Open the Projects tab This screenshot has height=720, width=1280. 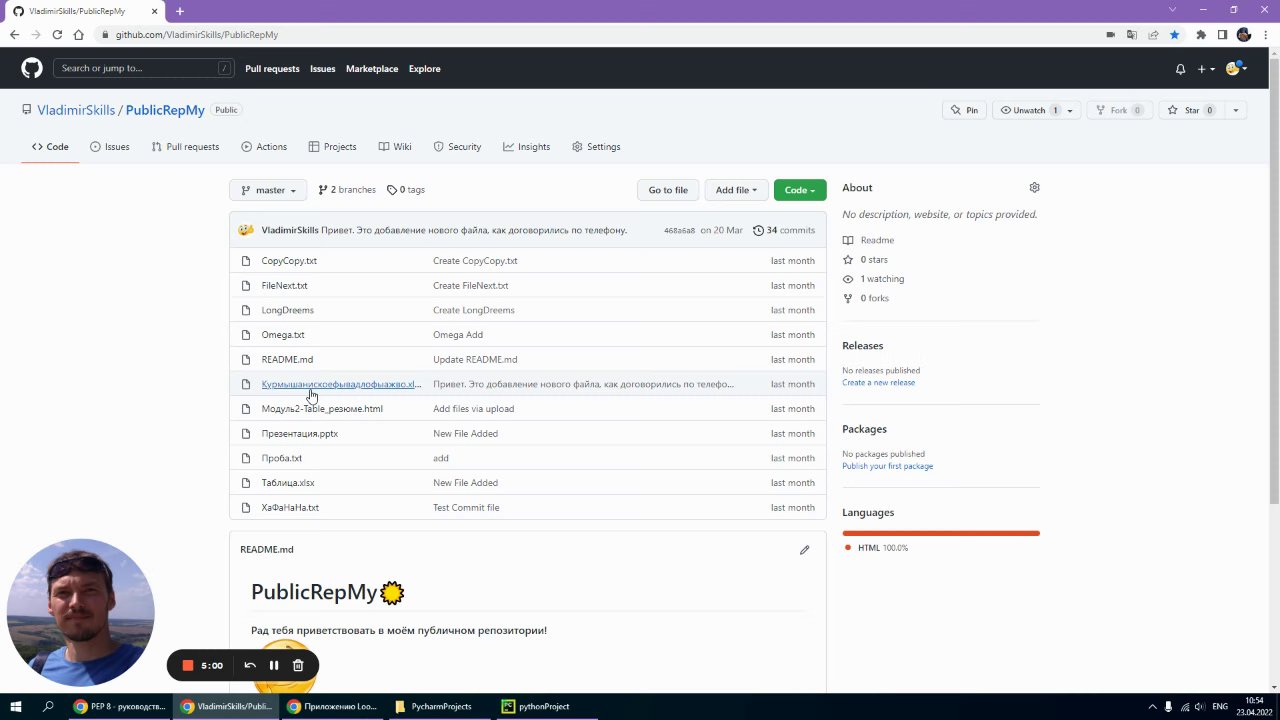tap(333, 147)
